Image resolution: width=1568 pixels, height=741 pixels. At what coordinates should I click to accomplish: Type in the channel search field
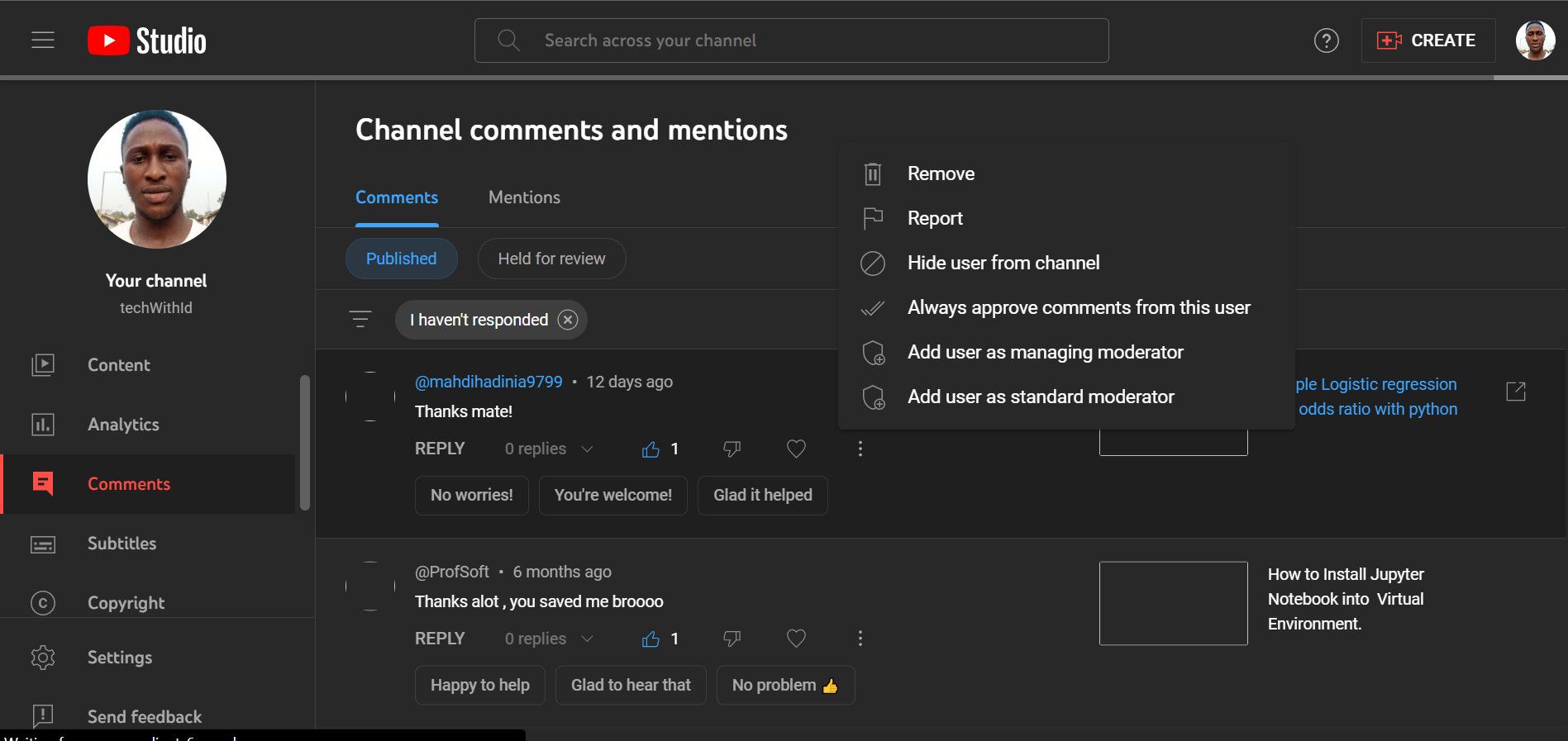coord(791,40)
